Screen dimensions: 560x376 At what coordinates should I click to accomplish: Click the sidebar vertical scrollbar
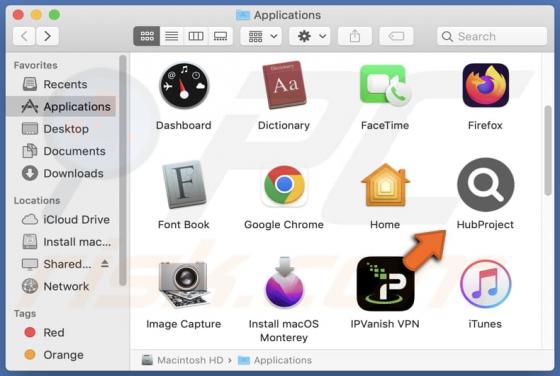123,170
